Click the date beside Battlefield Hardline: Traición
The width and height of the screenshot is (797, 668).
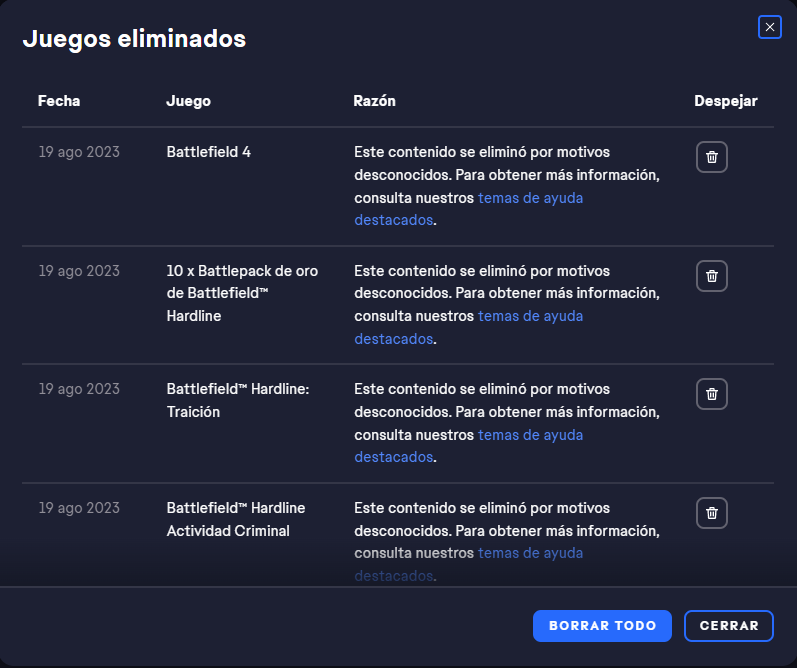point(79,389)
